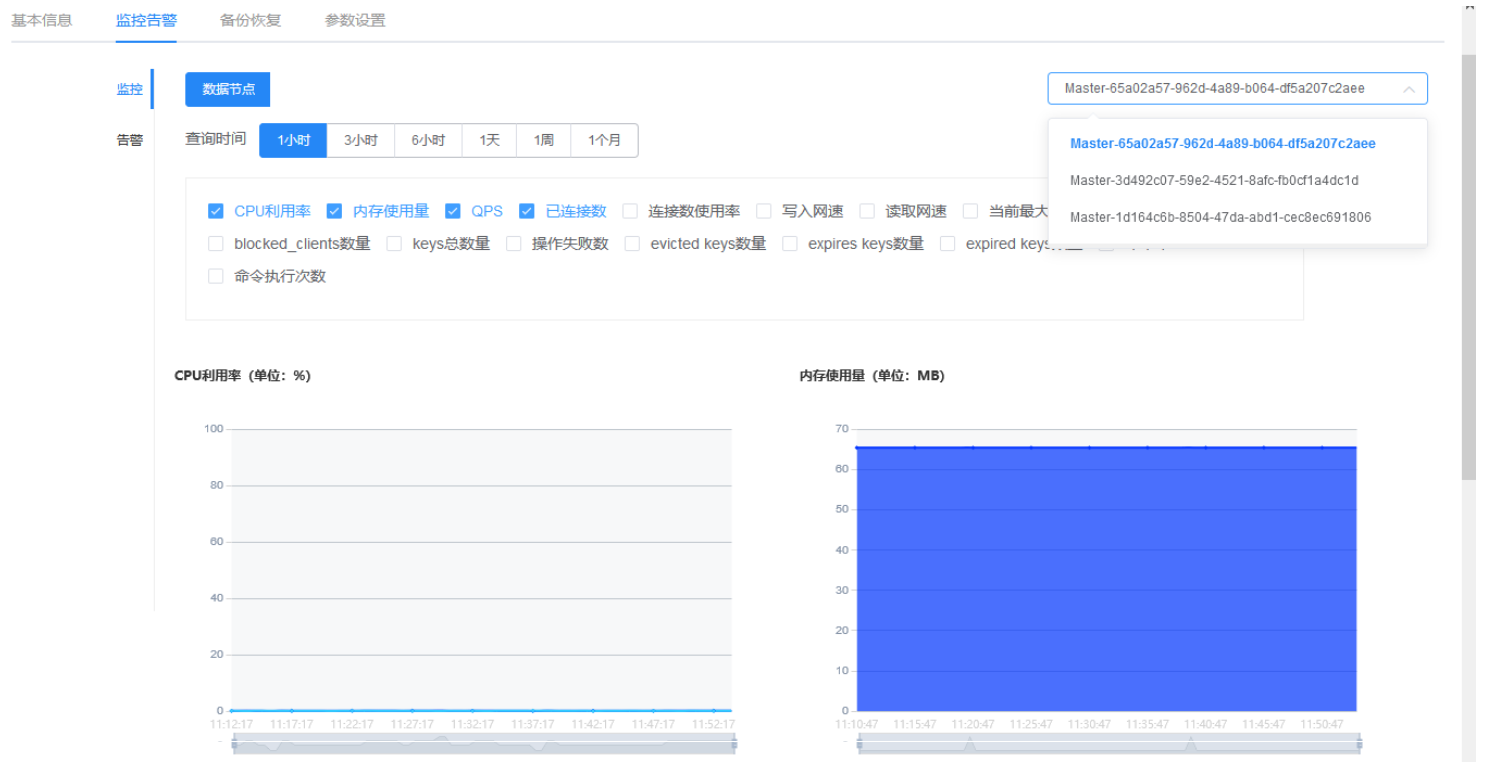The width and height of the screenshot is (1492, 772).
Task: Set query time to 1小时
Action: click(293, 141)
